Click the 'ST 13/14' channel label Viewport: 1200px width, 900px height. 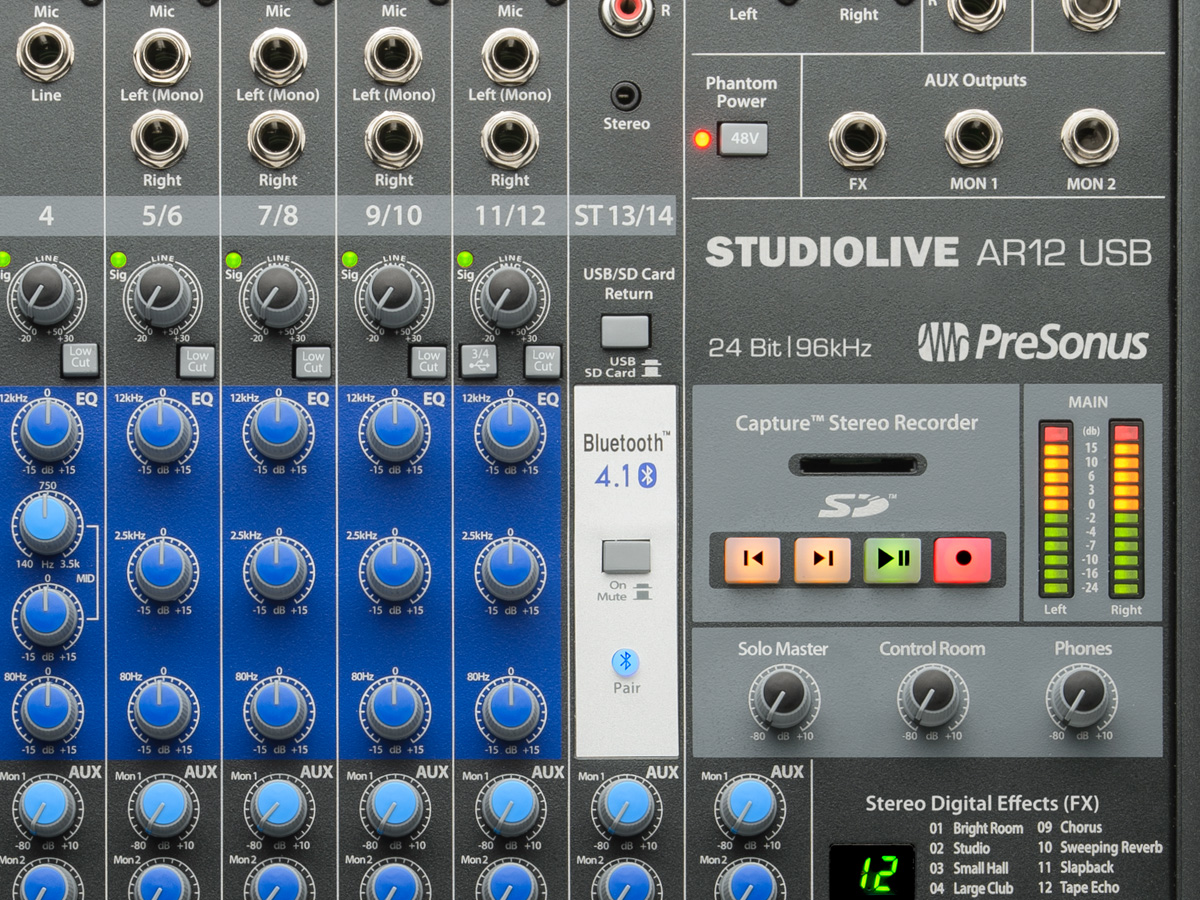click(624, 216)
